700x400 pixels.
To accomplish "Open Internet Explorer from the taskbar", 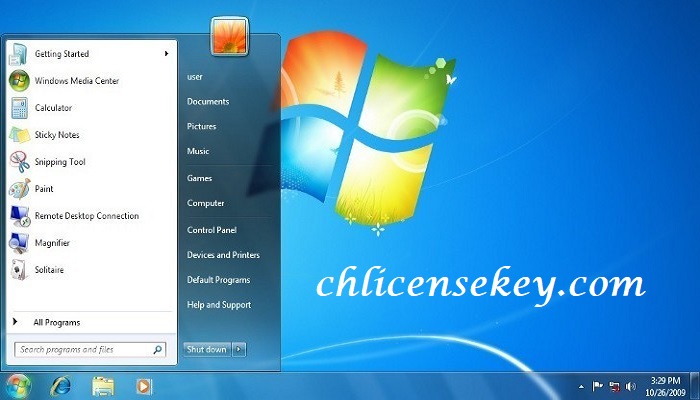I will 60,387.
